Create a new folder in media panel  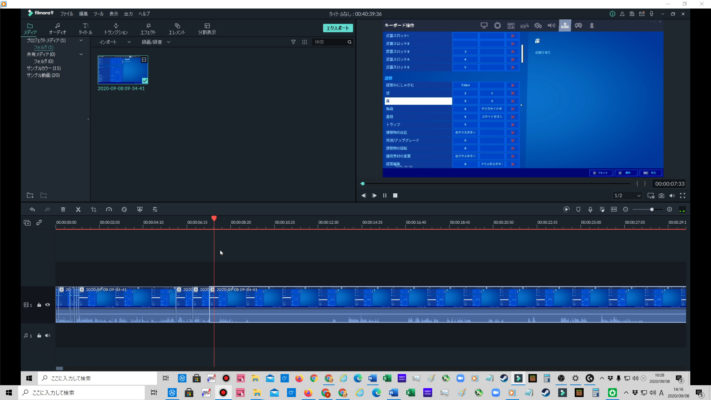tap(30, 195)
